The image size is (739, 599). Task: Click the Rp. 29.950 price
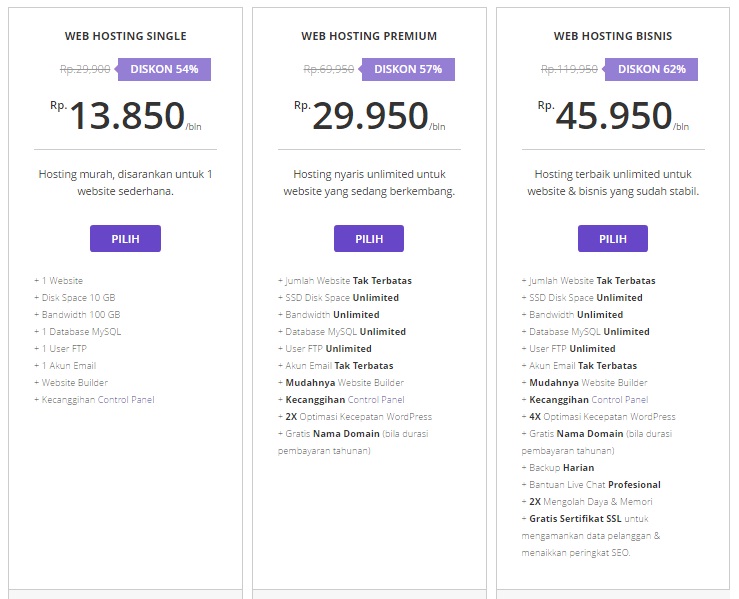[x=370, y=116]
